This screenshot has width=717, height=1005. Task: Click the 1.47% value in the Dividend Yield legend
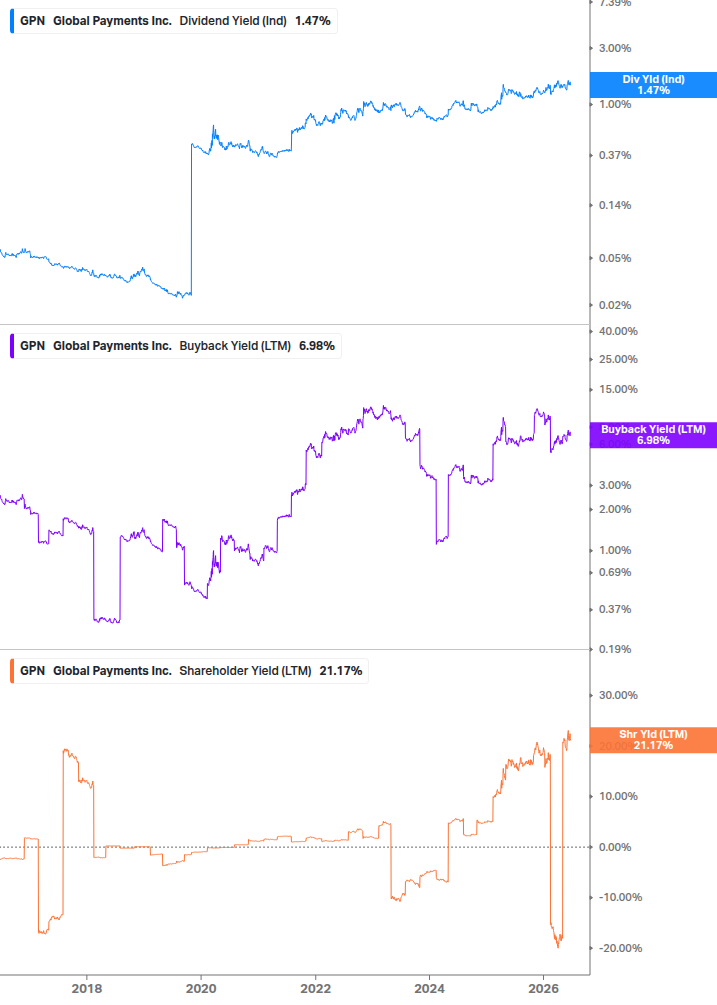pyautogui.click(x=313, y=21)
